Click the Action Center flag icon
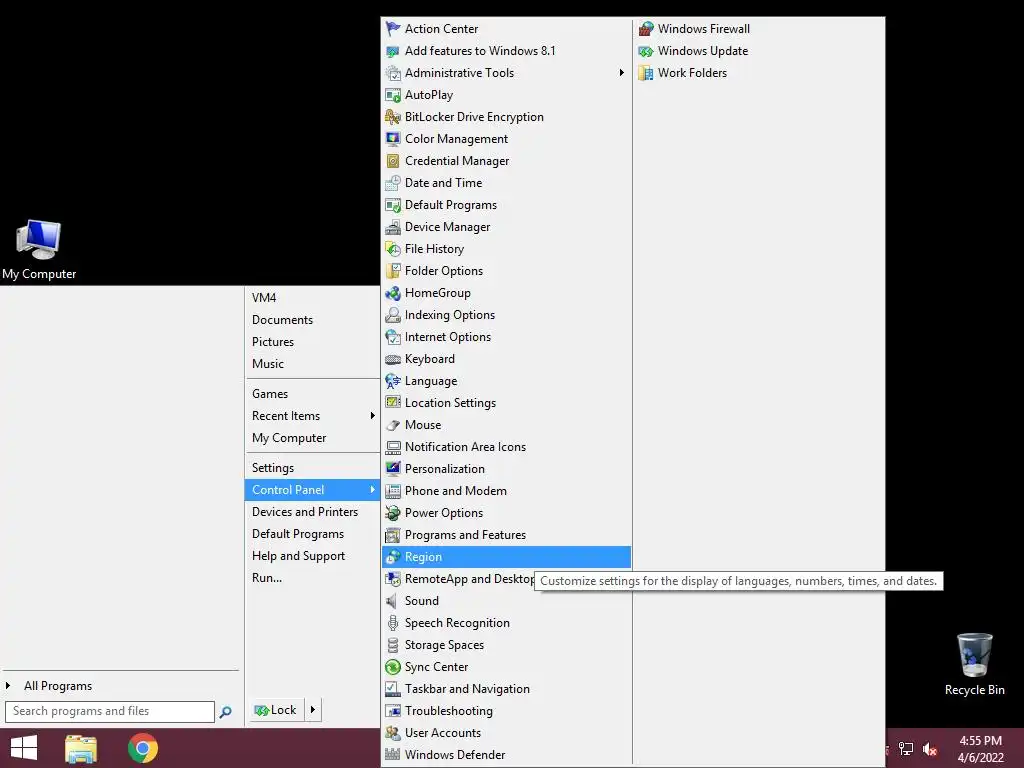1024x768 pixels. point(392,29)
